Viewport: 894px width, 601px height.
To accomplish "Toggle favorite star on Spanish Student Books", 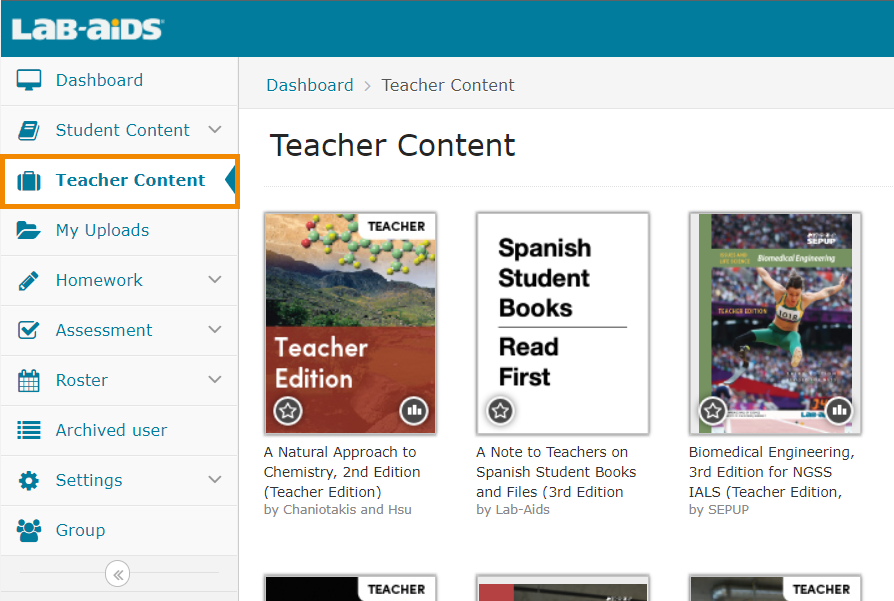I will pos(500,410).
